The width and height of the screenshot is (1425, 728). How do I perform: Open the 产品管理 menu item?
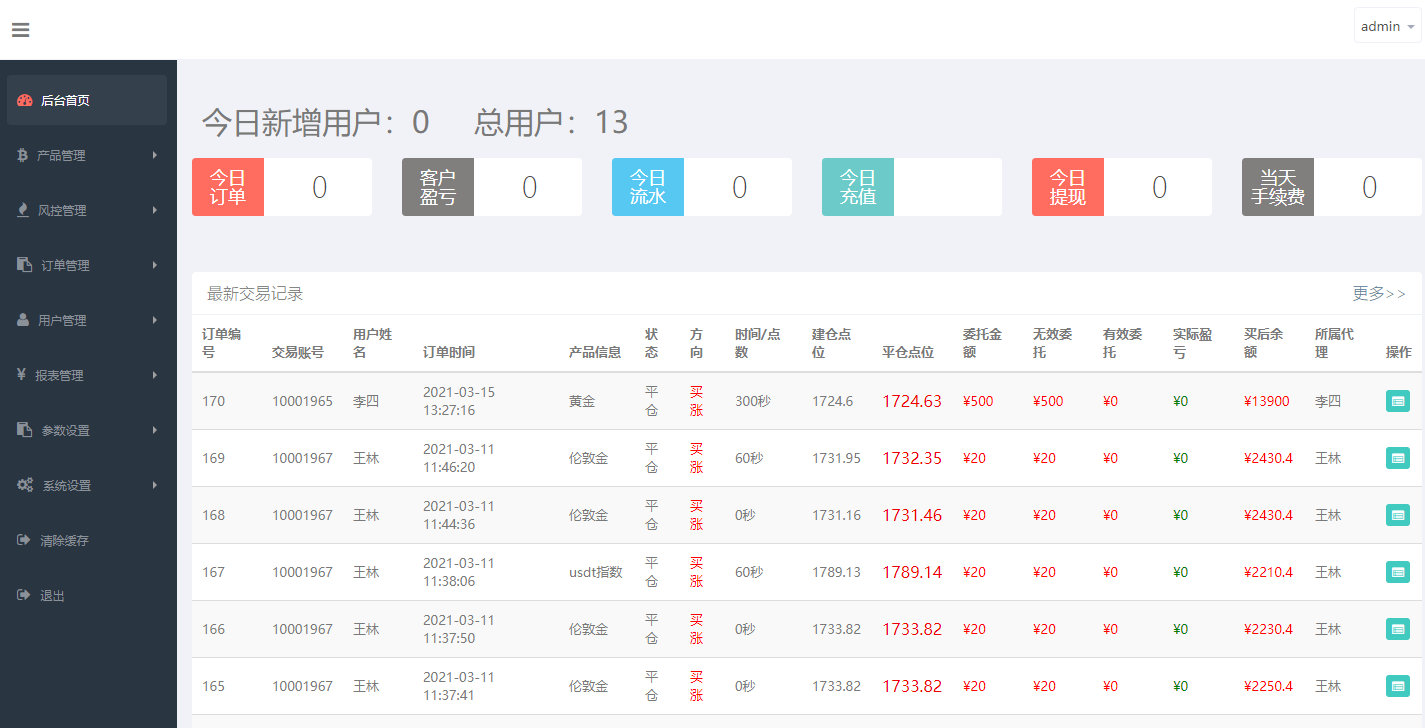click(x=87, y=155)
